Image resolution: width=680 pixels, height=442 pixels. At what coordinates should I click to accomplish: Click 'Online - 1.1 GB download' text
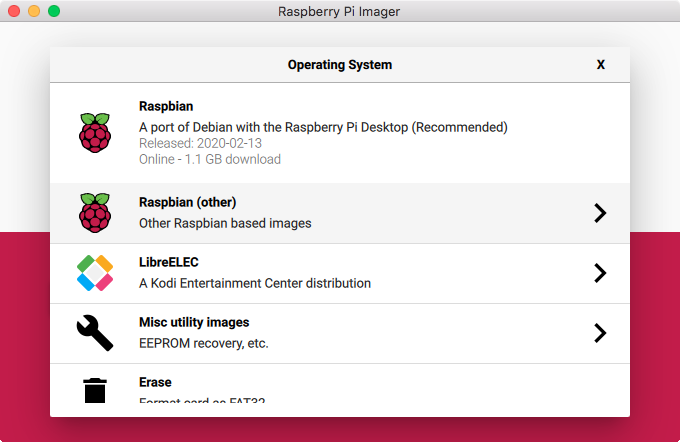[x=210, y=159]
